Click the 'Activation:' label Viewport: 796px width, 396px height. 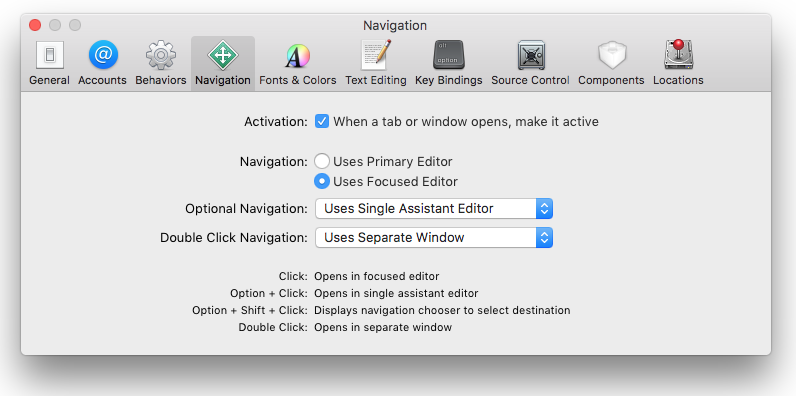click(276, 122)
